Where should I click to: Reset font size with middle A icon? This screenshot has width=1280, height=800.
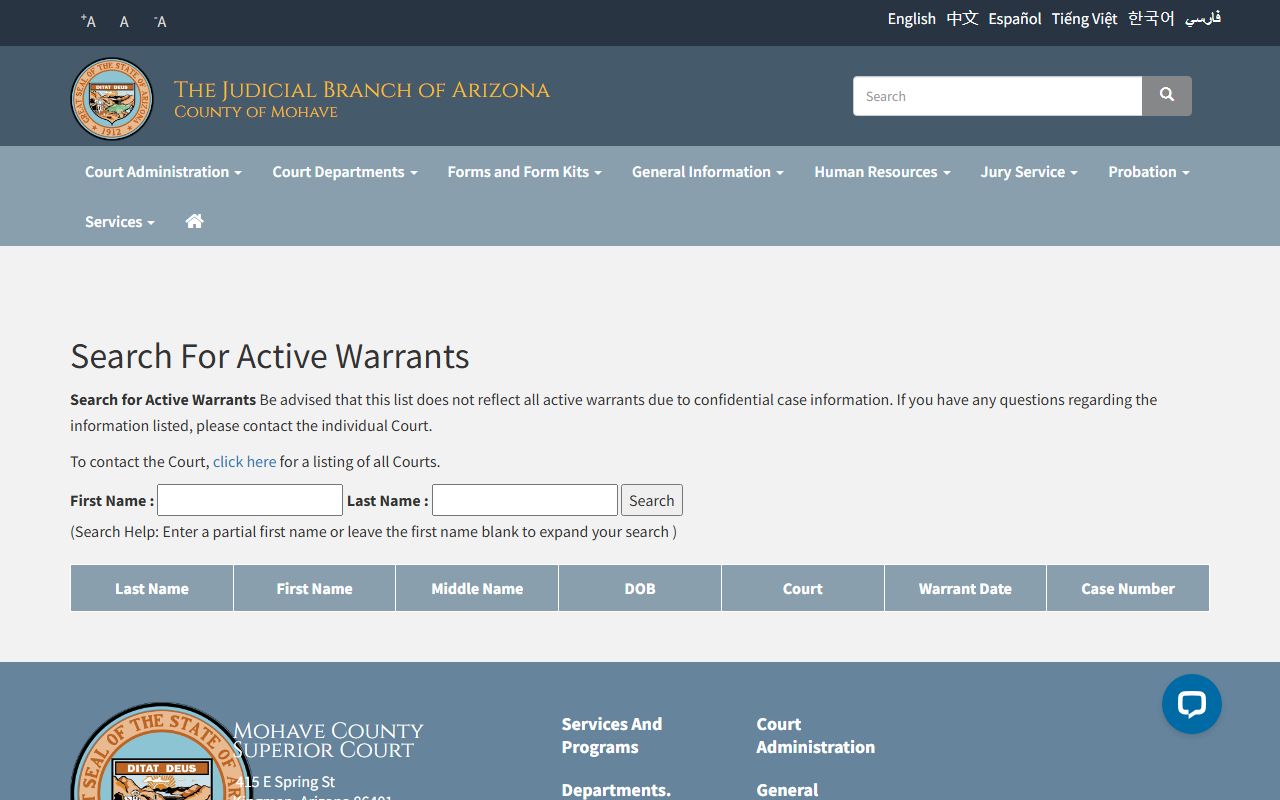pyautogui.click(x=124, y=21)
